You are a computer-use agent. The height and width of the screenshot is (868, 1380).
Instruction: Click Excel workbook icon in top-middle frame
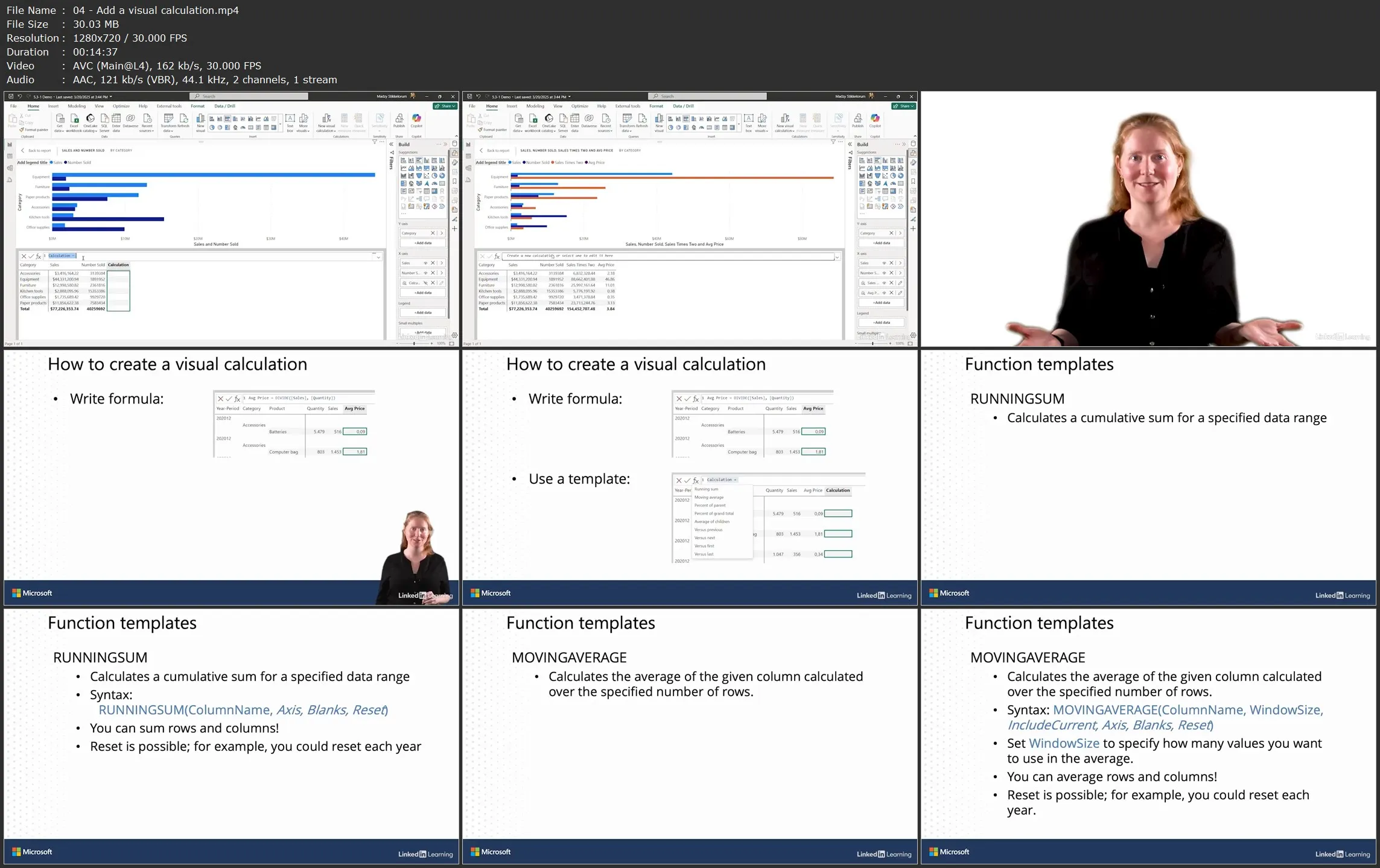click(533, 119)
